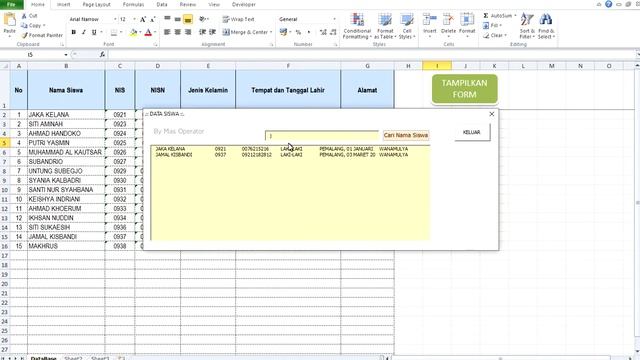Select JAKA KELANA row in results list
The width and height of the screenshot is (640, 360).
tap(290, 149)
